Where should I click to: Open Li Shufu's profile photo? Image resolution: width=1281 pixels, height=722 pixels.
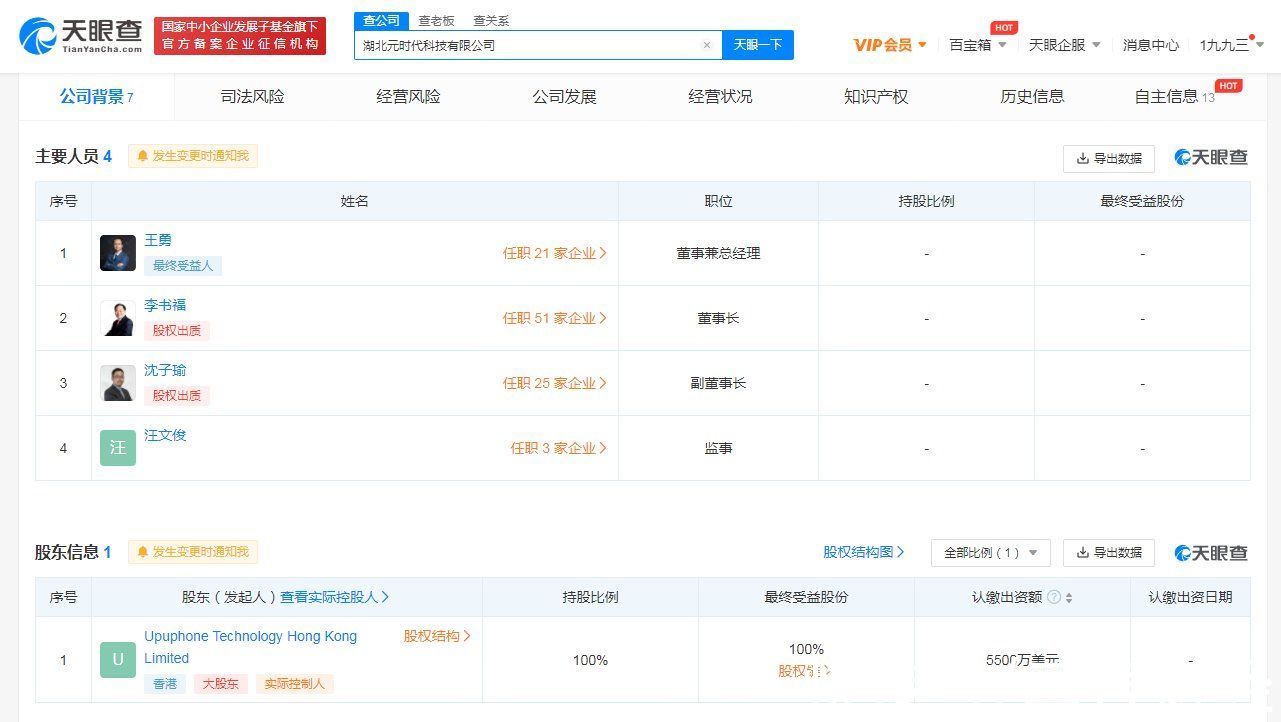(118, 318)
